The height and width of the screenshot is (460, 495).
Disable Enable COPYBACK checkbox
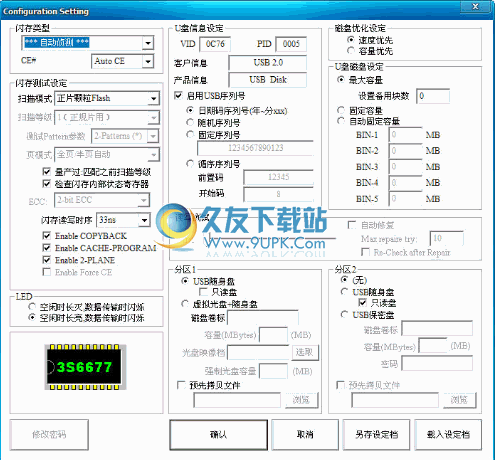pyautogui.click(x=47, y=236)
